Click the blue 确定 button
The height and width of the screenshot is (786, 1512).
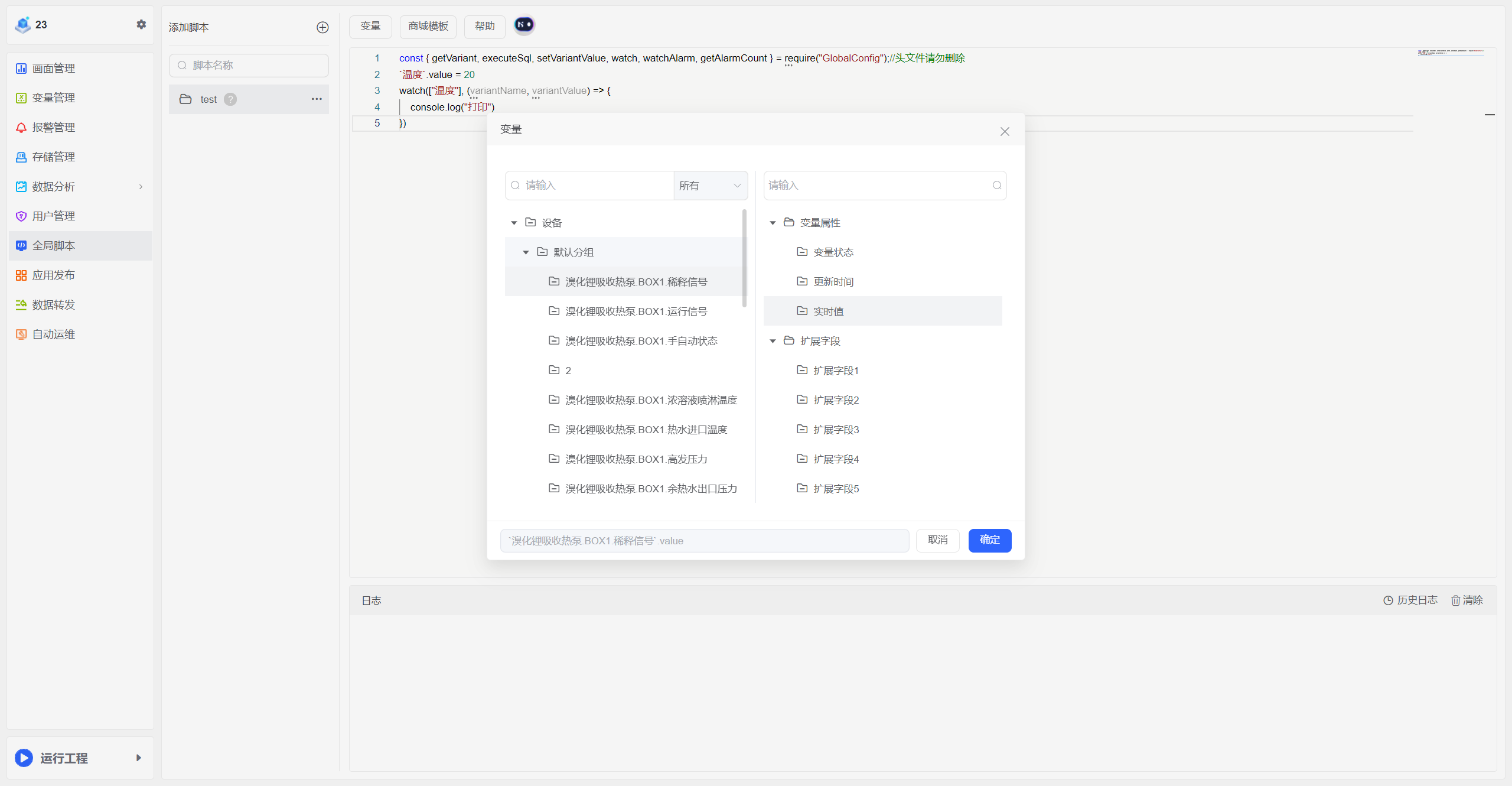pyautogui.click(x=989, y=540)
